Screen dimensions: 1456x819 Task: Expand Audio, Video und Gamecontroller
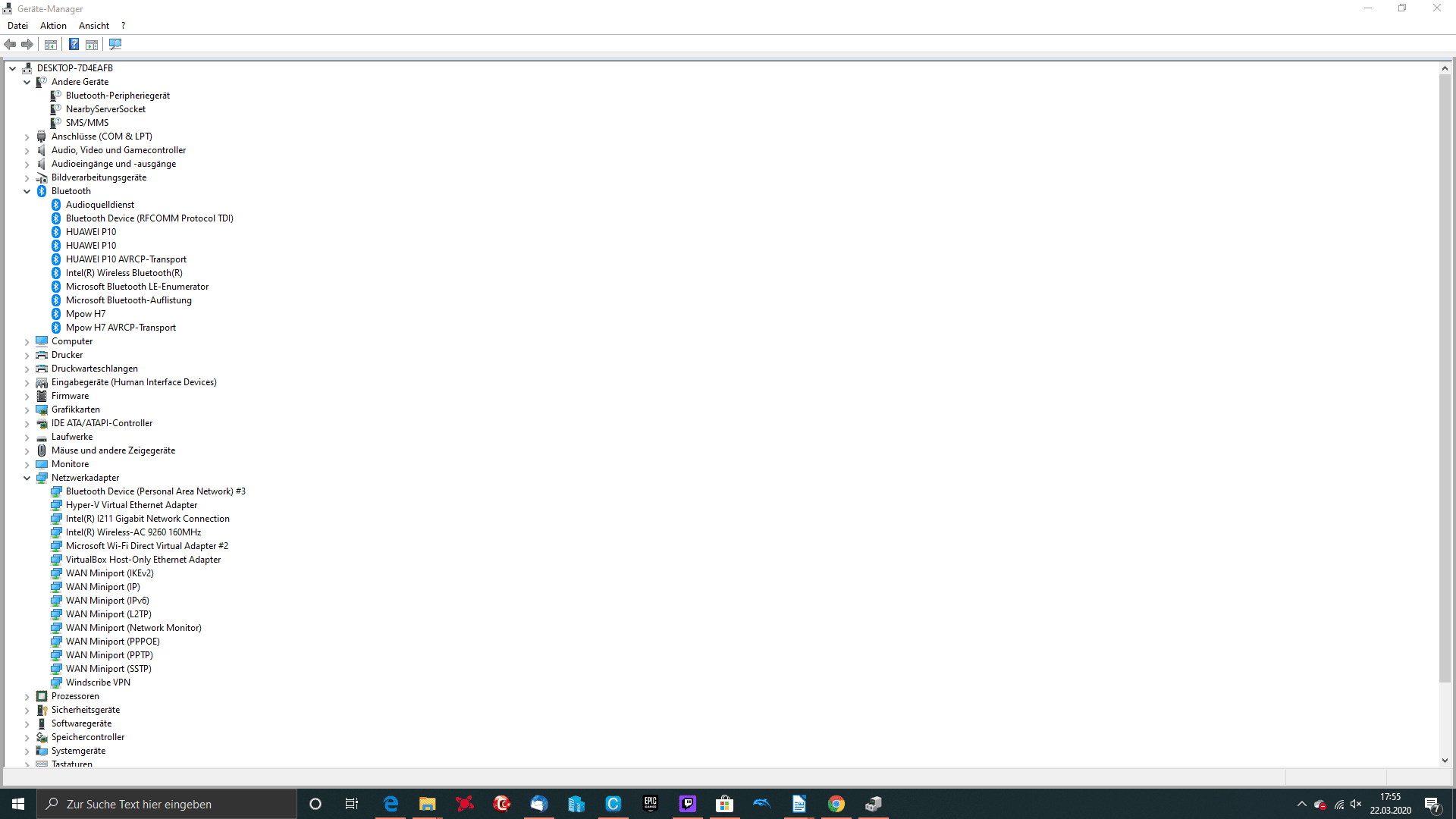pyautogui.click(x=27, y=151)
